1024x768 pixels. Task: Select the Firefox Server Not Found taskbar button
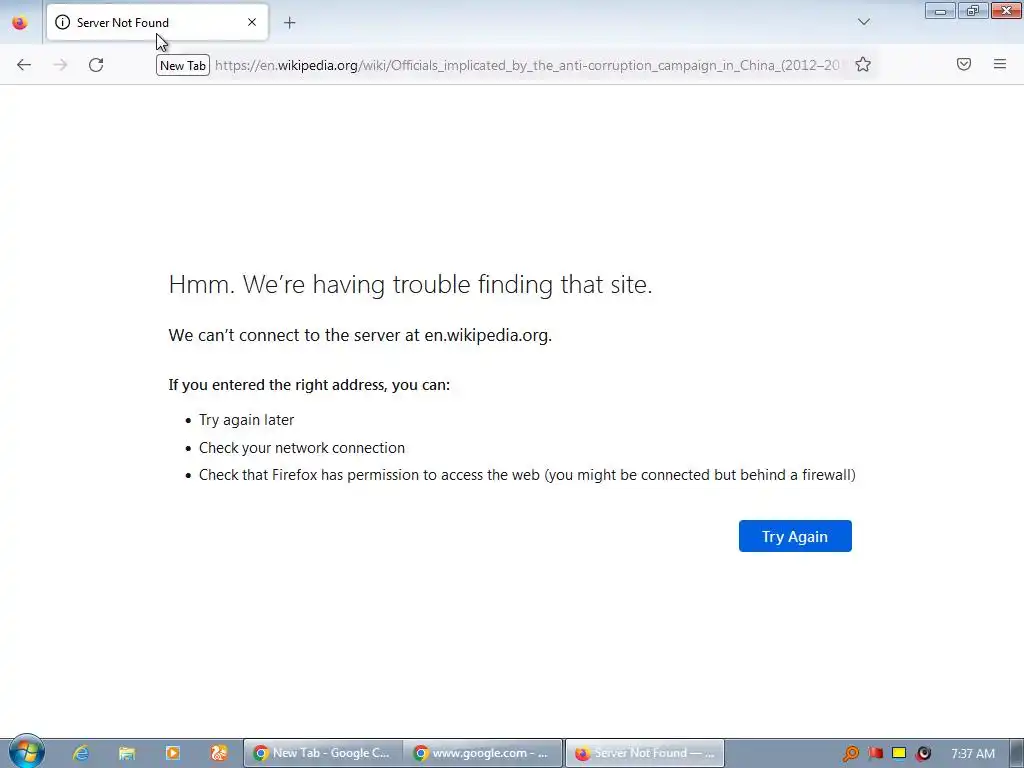(x=645, y=753)
